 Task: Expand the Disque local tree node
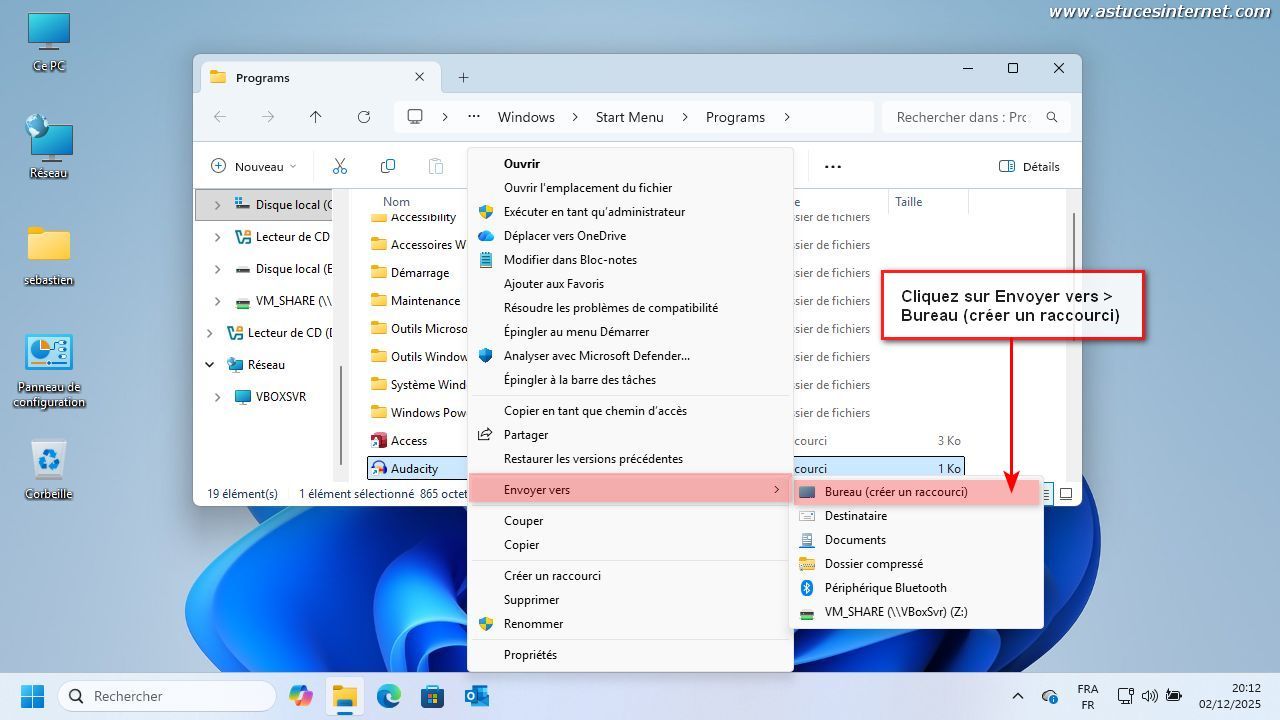(217, 205)
